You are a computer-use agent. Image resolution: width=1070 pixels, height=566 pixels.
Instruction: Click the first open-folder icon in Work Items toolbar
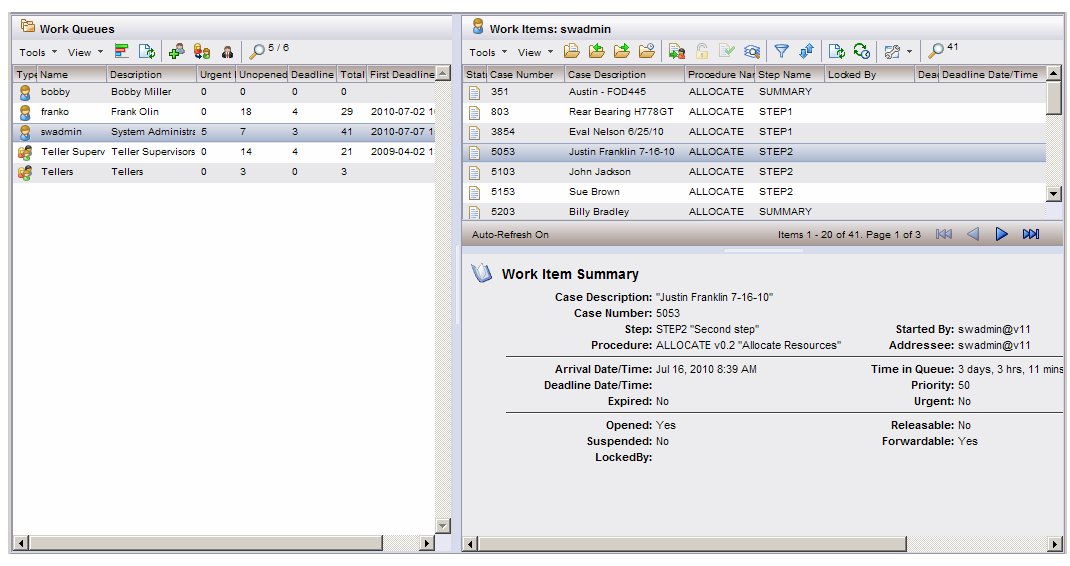[571, 51]
